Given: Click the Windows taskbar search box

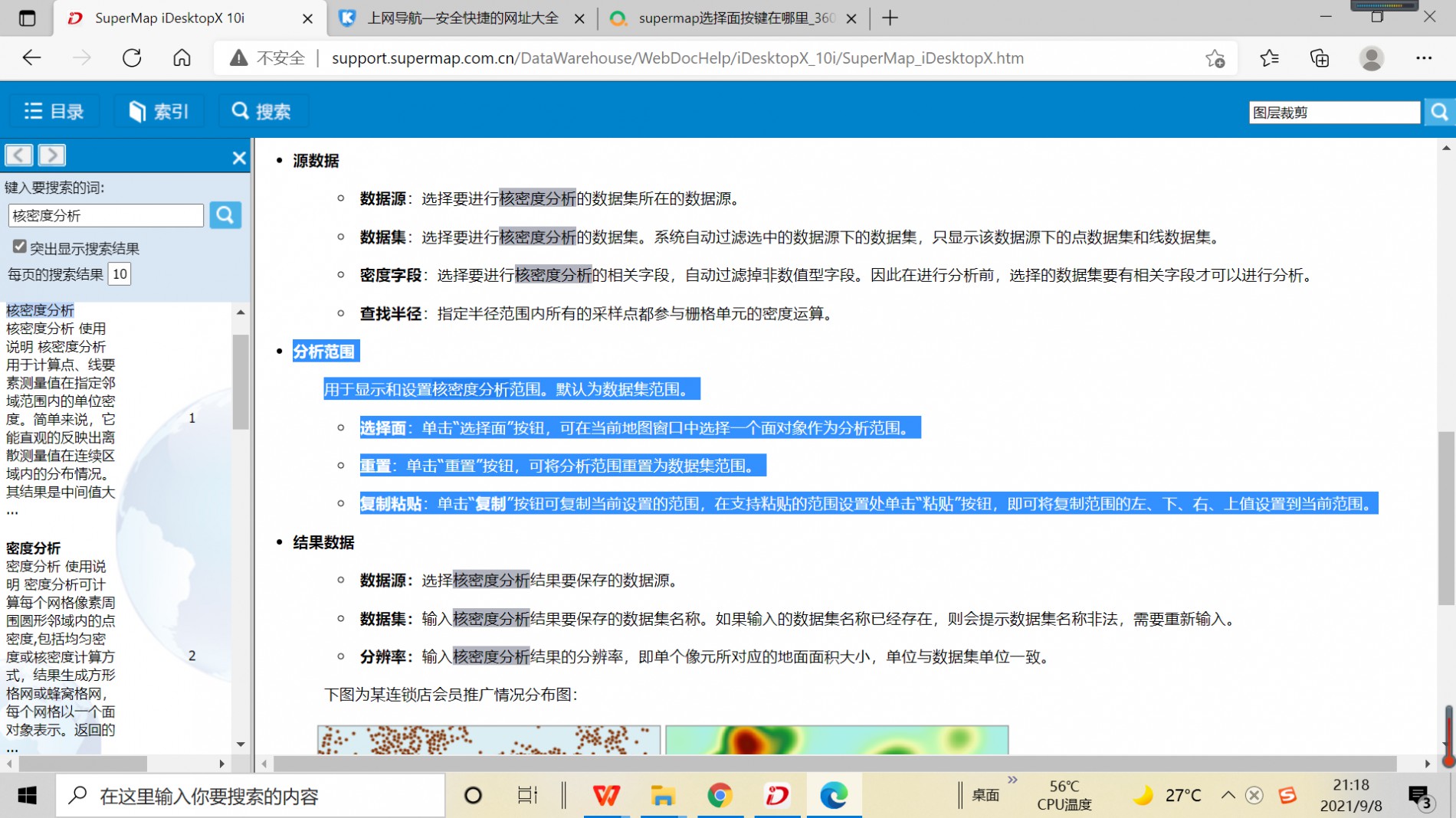Looking at the screenshot, I should (250, 796).
